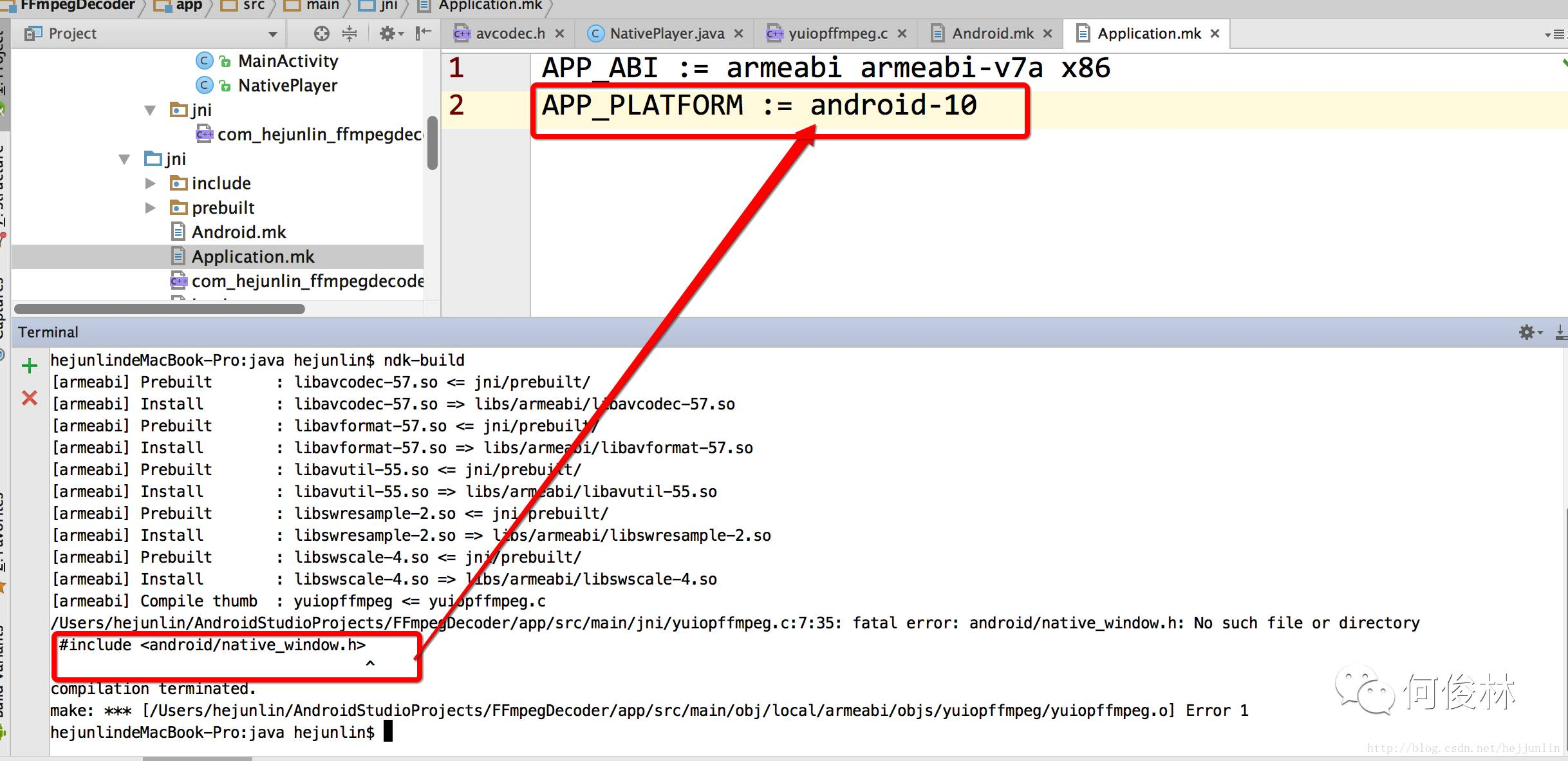Open Project view type dropdown
Screen dimensions: 1568x761
pyautogui.click(x=273, y=34)
